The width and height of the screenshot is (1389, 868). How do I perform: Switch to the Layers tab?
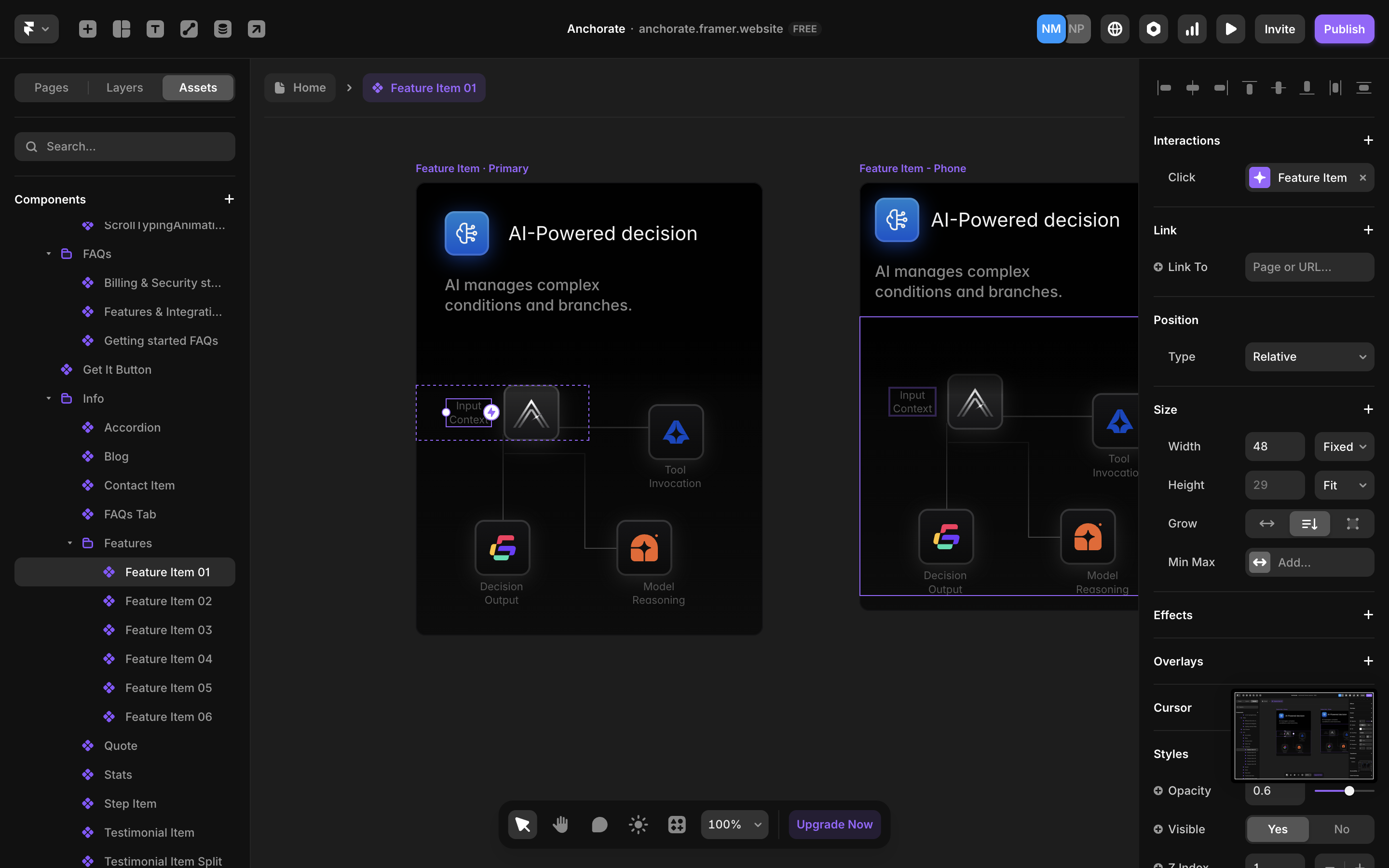coord(124,87)
